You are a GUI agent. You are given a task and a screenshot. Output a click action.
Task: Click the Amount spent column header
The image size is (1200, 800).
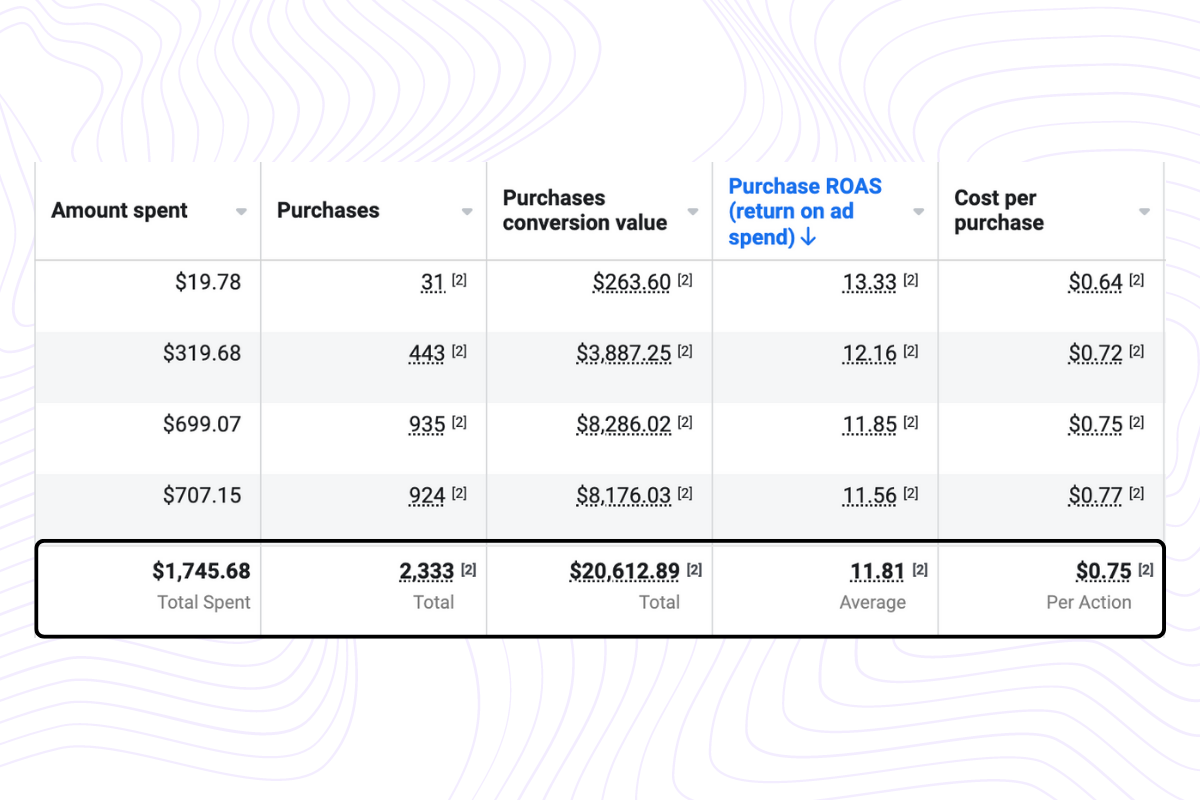[120, 211]
